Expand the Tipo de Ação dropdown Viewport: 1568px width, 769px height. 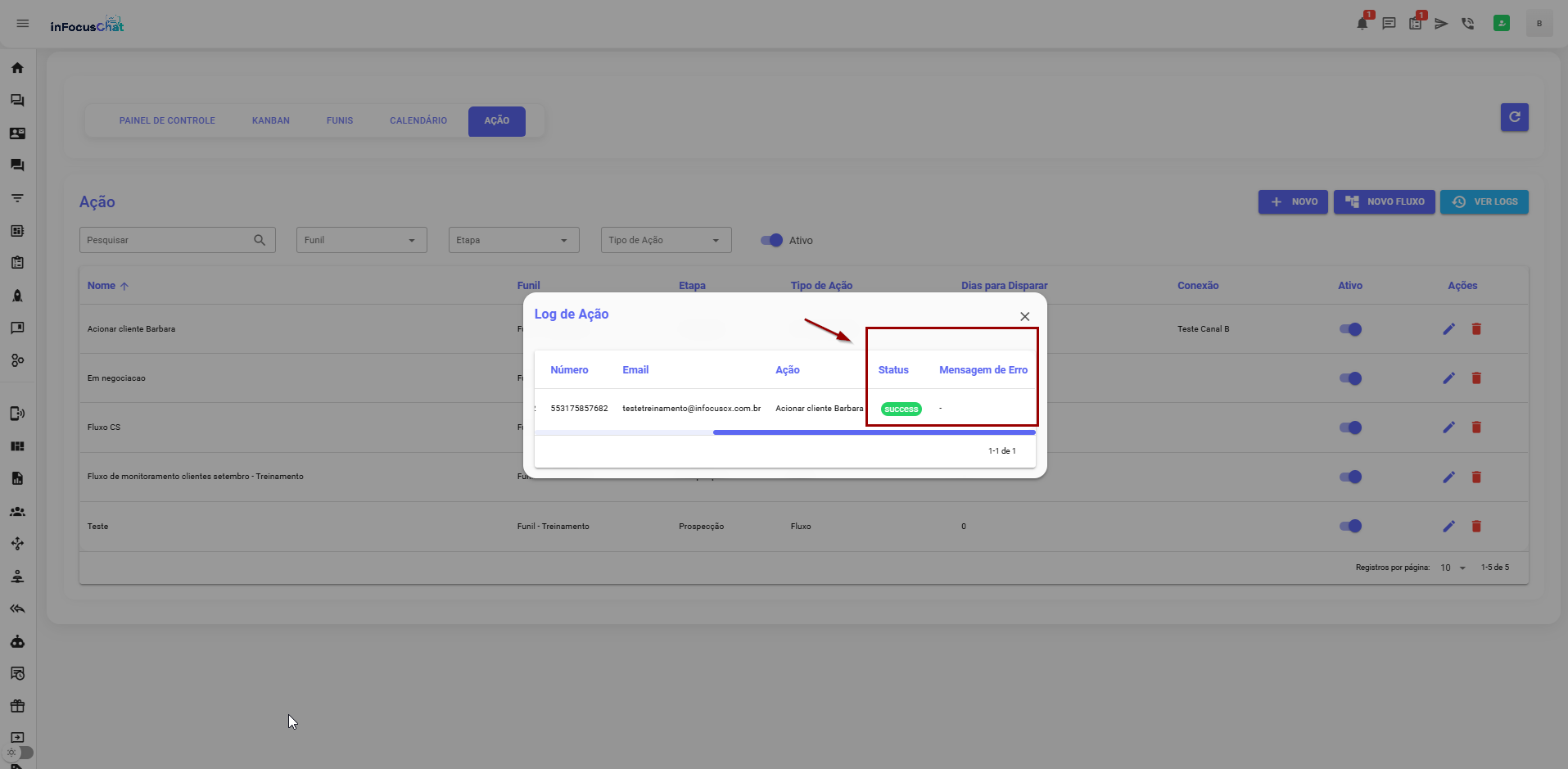click(666, 240)
